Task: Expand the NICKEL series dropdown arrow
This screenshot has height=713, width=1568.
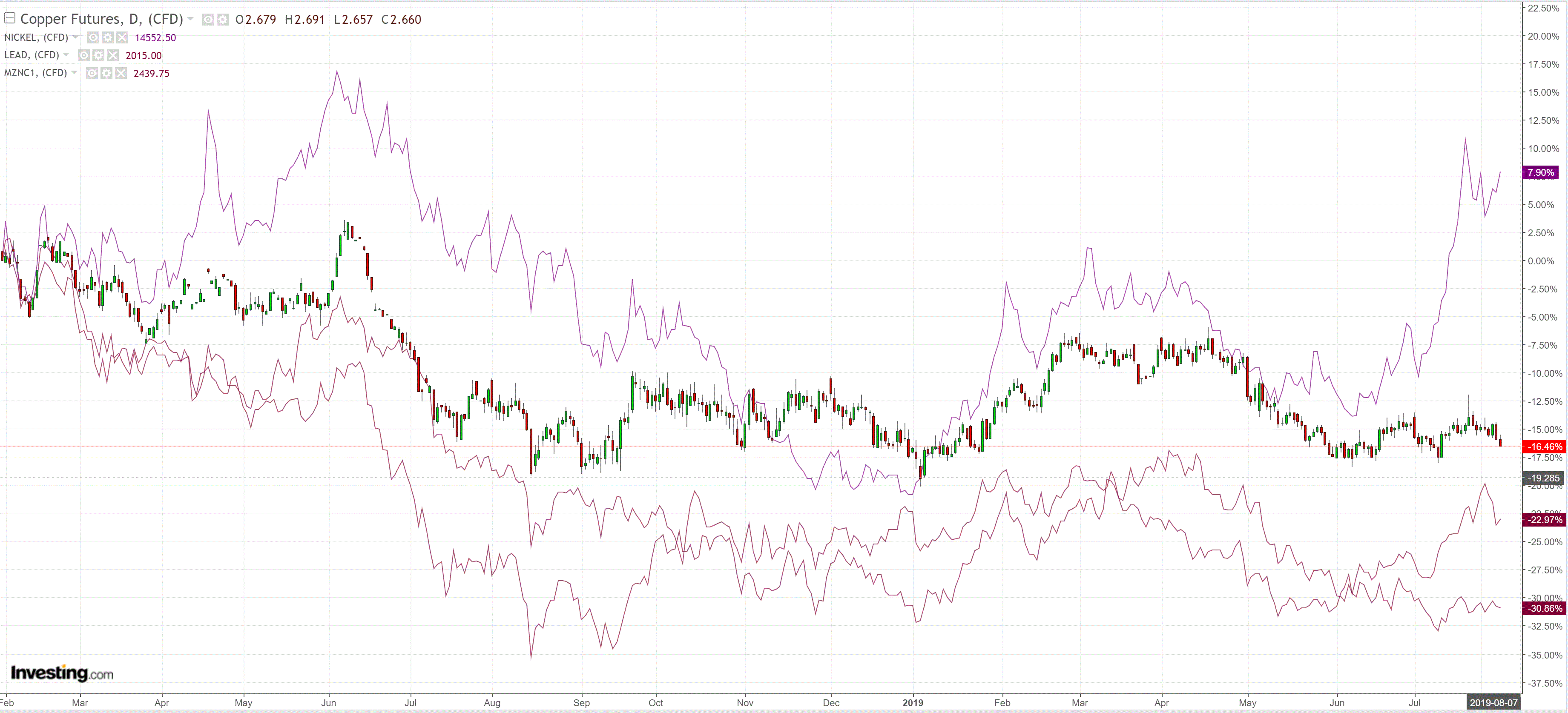Action: (75, 37)
